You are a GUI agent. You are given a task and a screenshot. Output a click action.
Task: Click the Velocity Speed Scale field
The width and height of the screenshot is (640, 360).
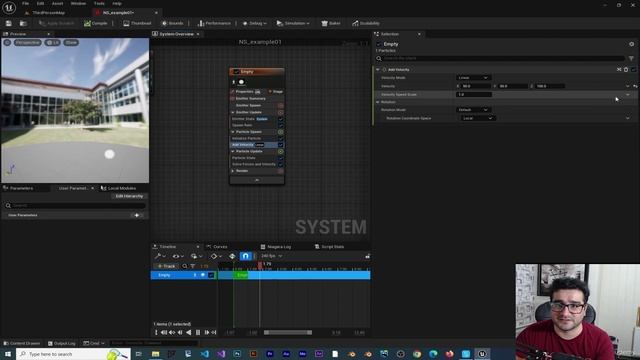473,94
